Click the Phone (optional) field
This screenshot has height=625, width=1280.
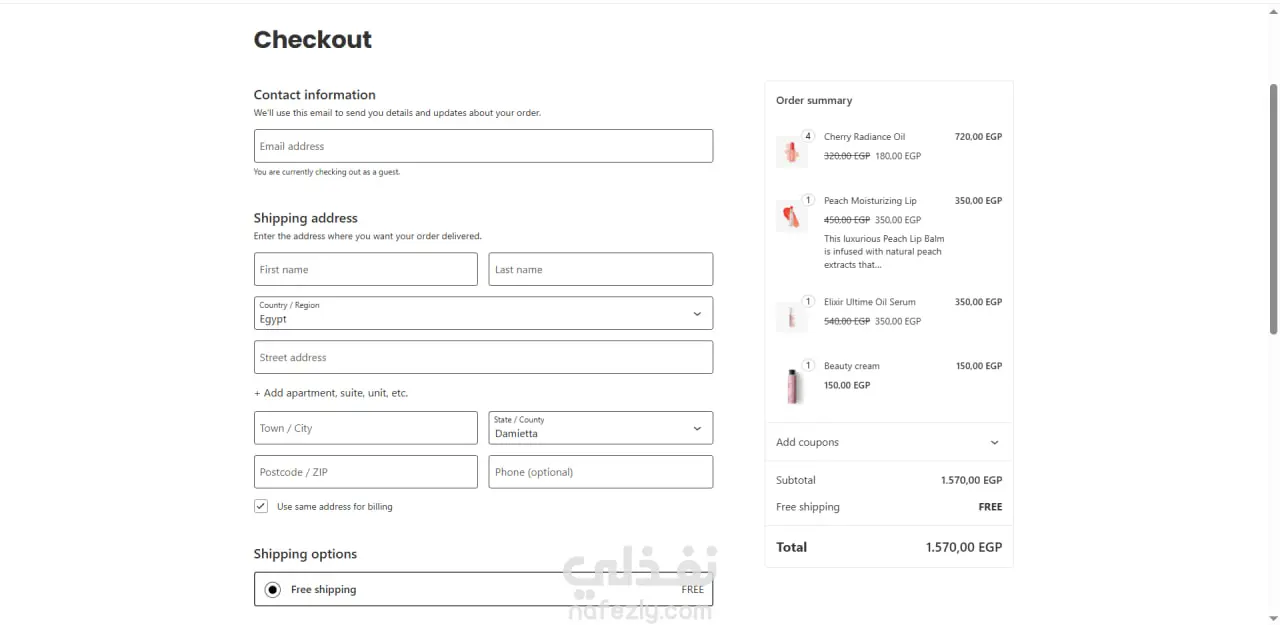tap(600, 472)
